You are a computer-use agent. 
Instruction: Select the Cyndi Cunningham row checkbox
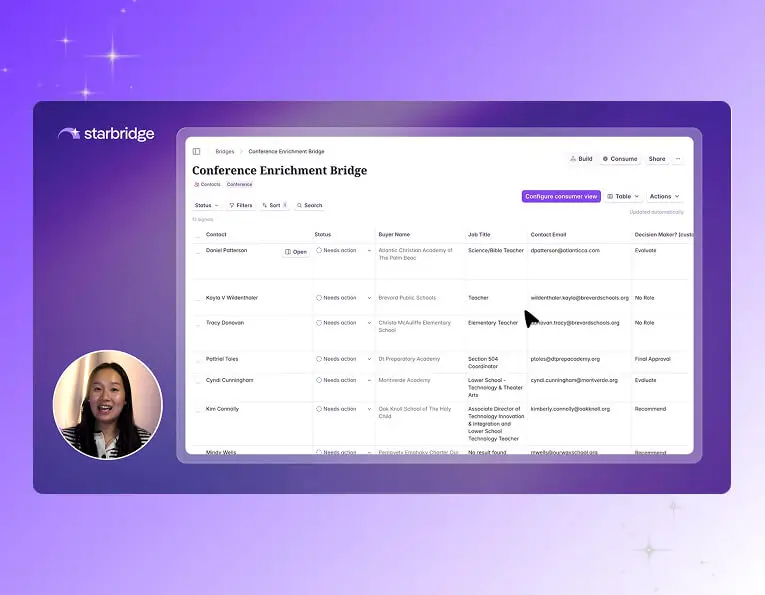[198, 381]
